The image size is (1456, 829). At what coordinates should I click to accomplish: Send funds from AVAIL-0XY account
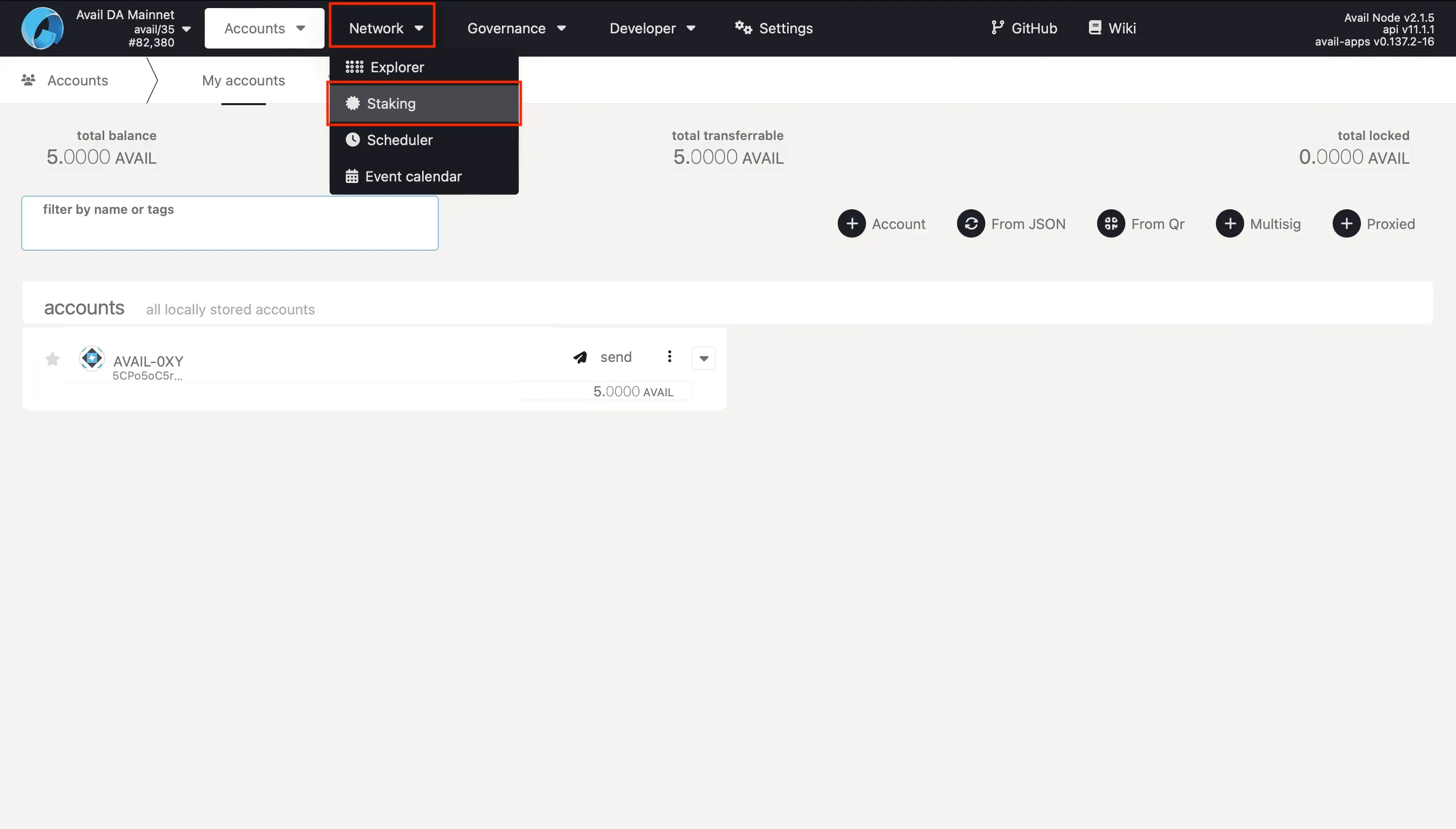pyautogui.click(x=603, y=357)
